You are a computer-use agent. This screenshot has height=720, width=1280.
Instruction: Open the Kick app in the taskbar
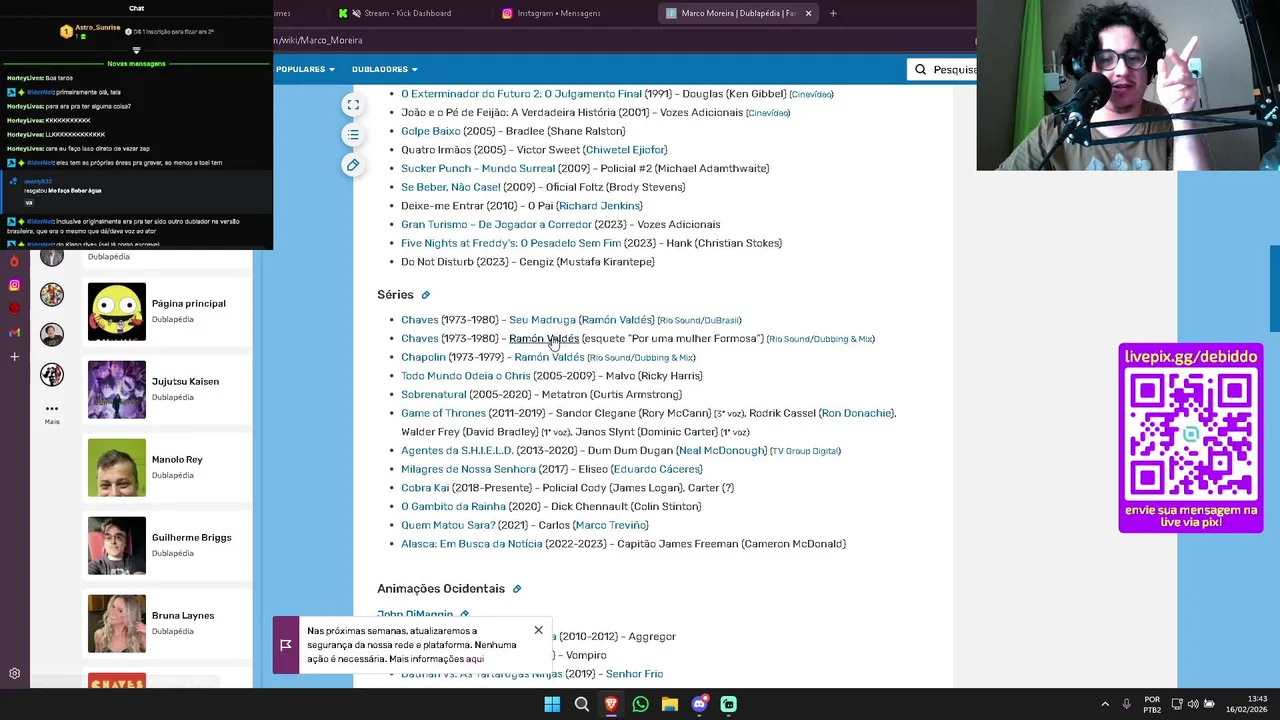tap(729, 704)
